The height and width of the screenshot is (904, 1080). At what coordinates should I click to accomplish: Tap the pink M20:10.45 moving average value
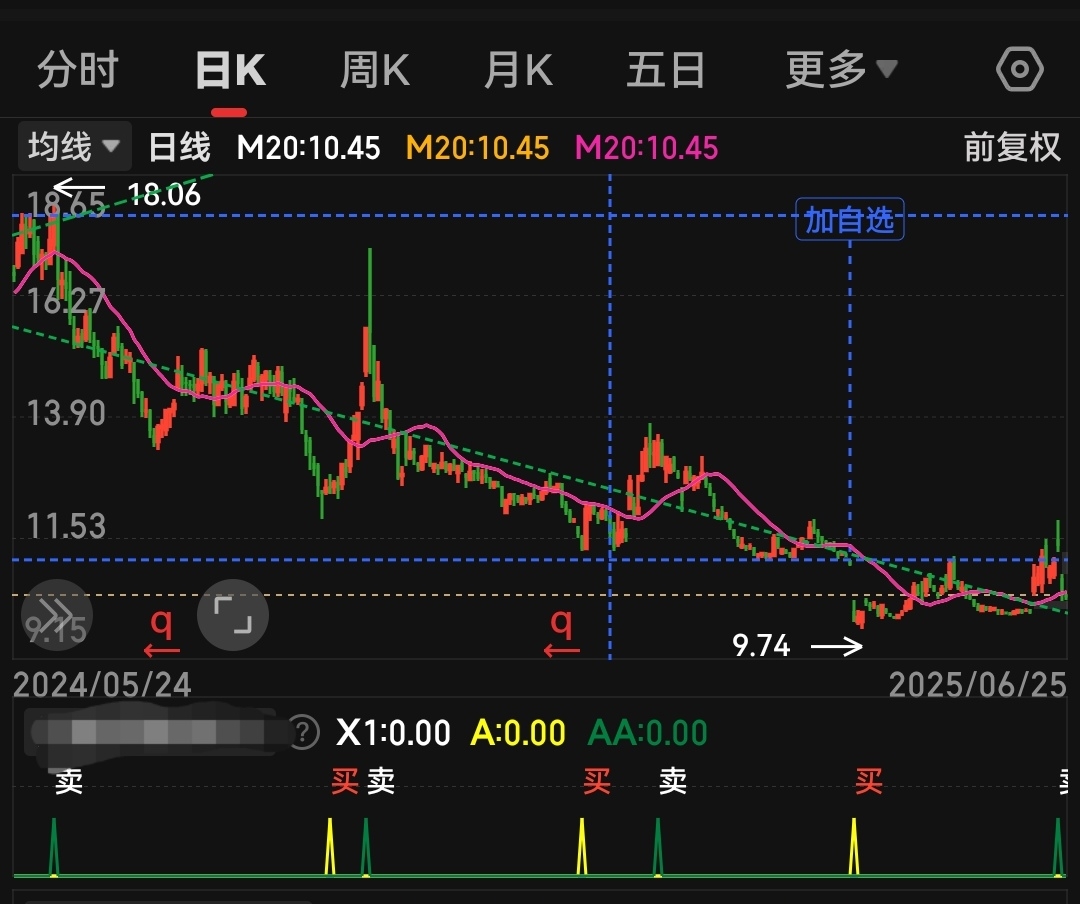click(646, 147)
